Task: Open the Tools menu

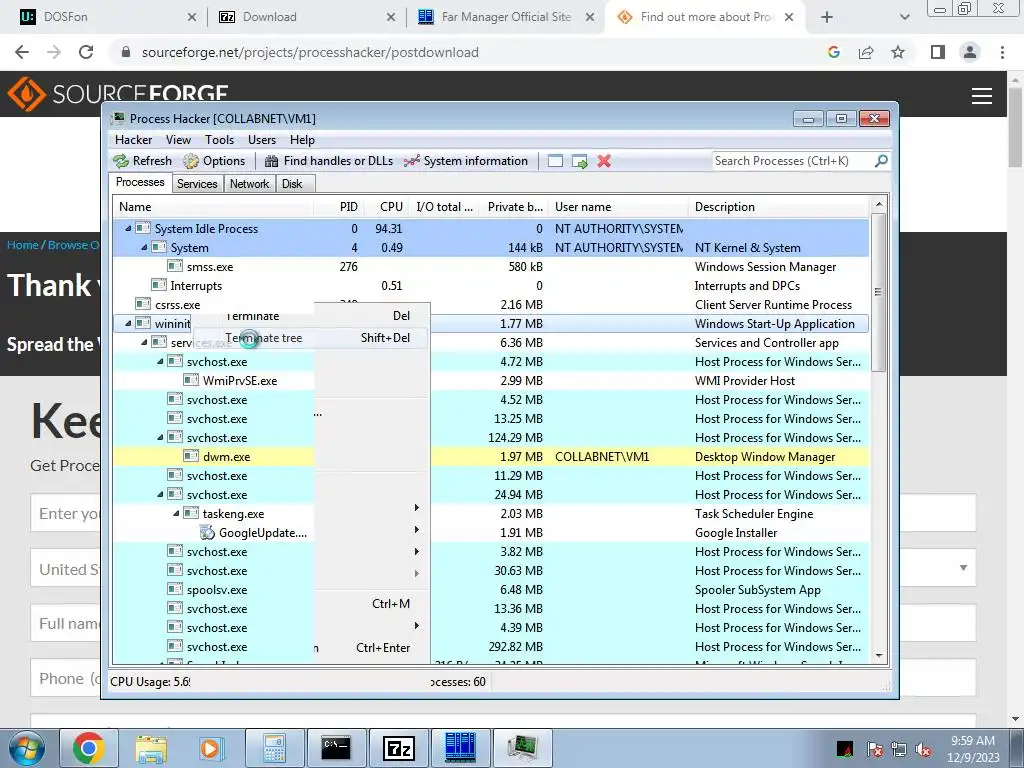Action: [x=219, y=140]
